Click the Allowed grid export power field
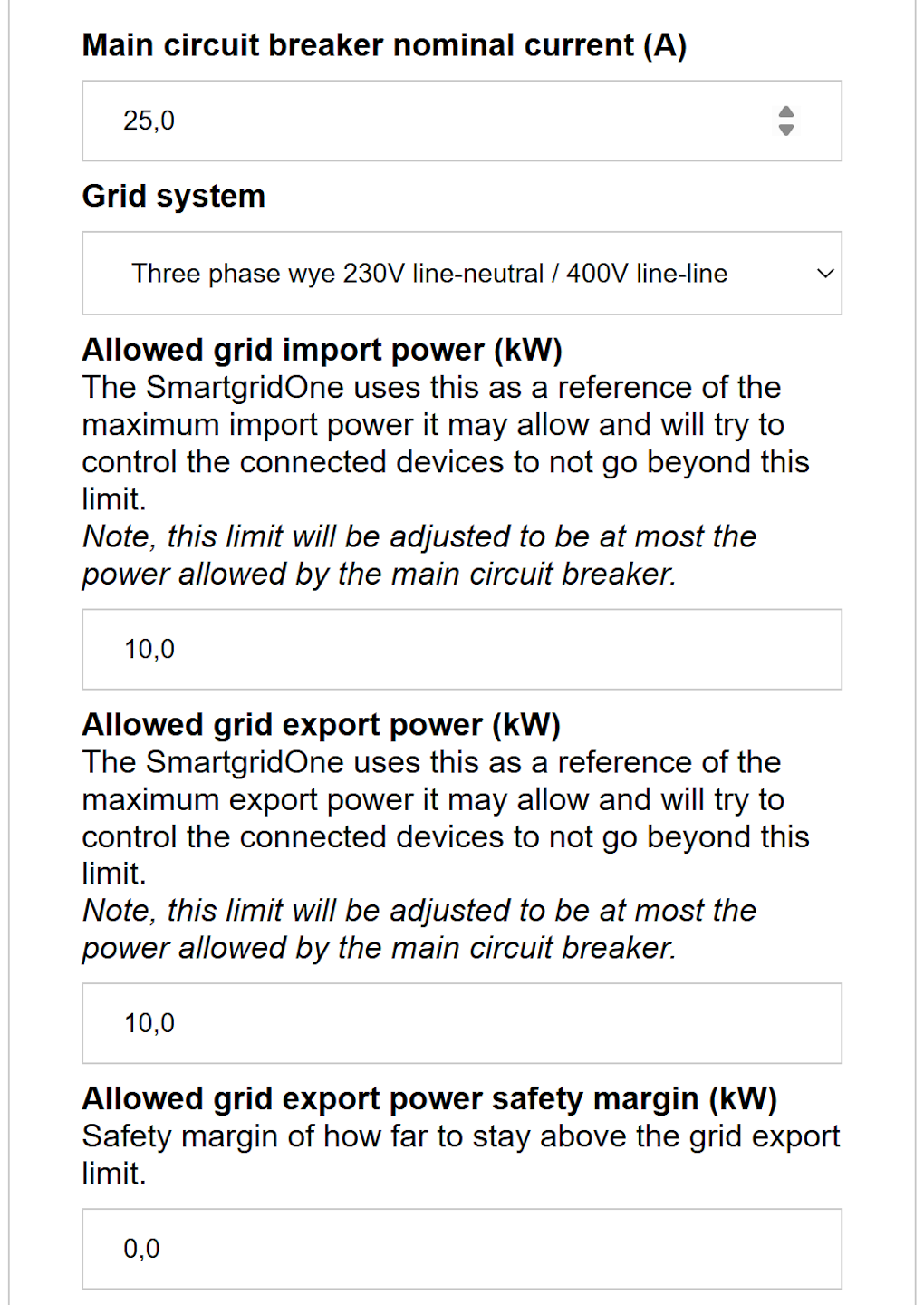924x1305 pixels. tap(462, 1023)
